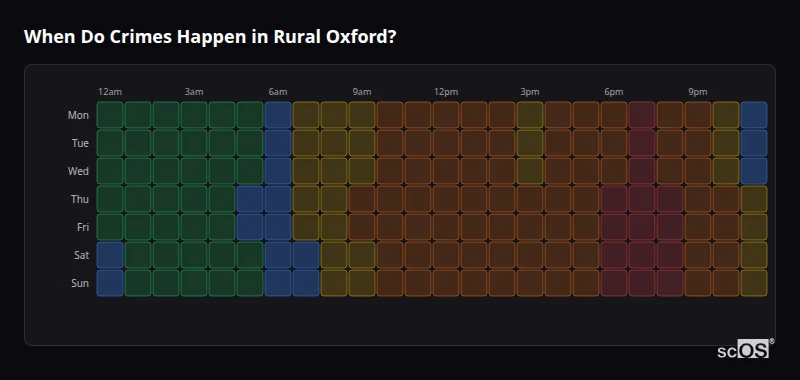This screenshot has width=800, height=380.
Task: Click the 12am hour label
Action: [x=110, y=92]
